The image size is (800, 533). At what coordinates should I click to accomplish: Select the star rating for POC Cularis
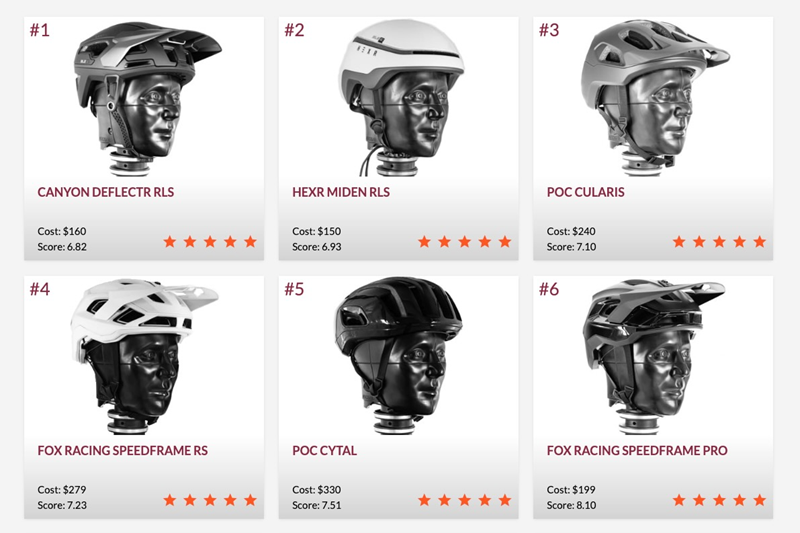tap(719, 241)
